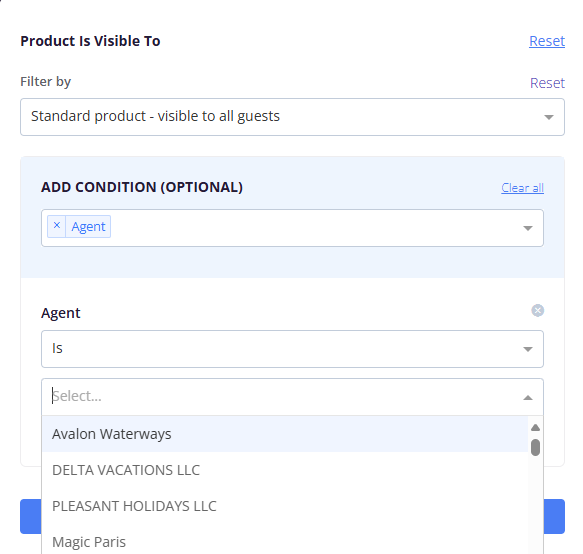Viewport: 583px width, 554px height.
Task: Remove the Agent tag via its x icon
Action: 57,226
